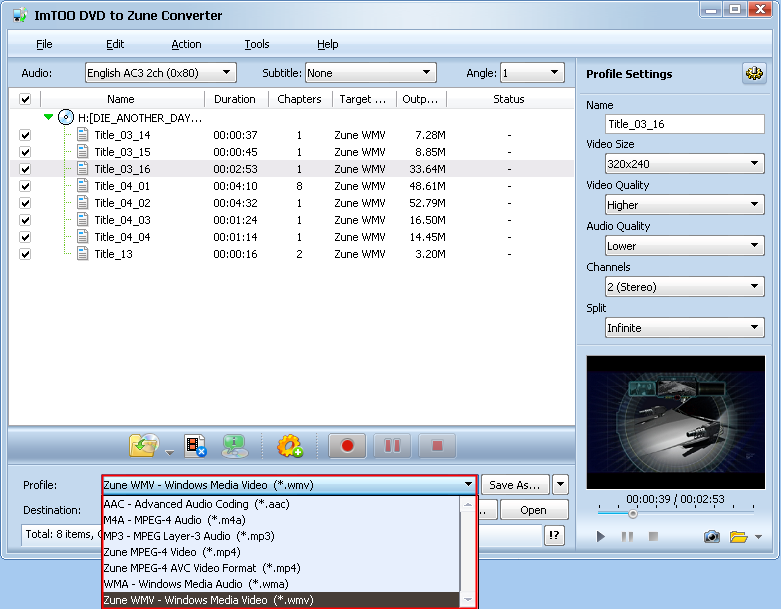
Task: Pause the conversion with the main pause button
Action: pyautogui.click(x=392, y=445)
